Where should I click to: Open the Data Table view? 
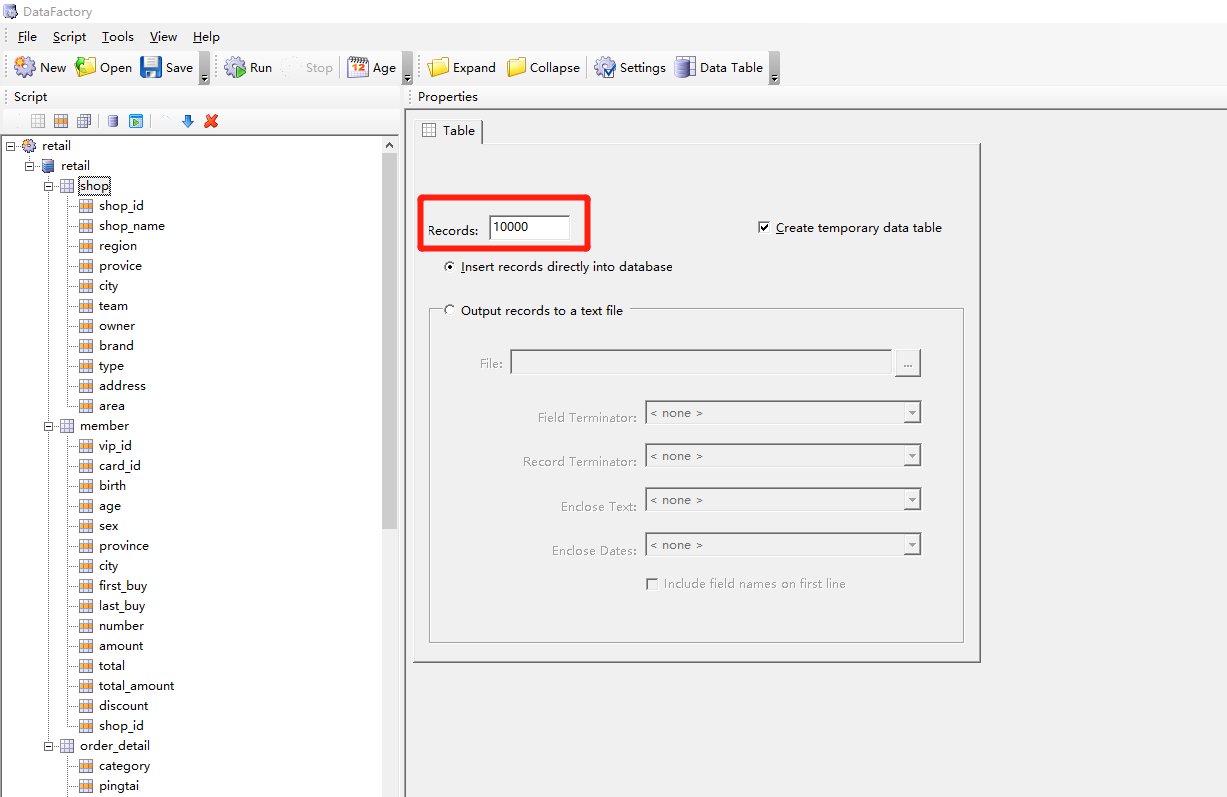pos(719,68)
